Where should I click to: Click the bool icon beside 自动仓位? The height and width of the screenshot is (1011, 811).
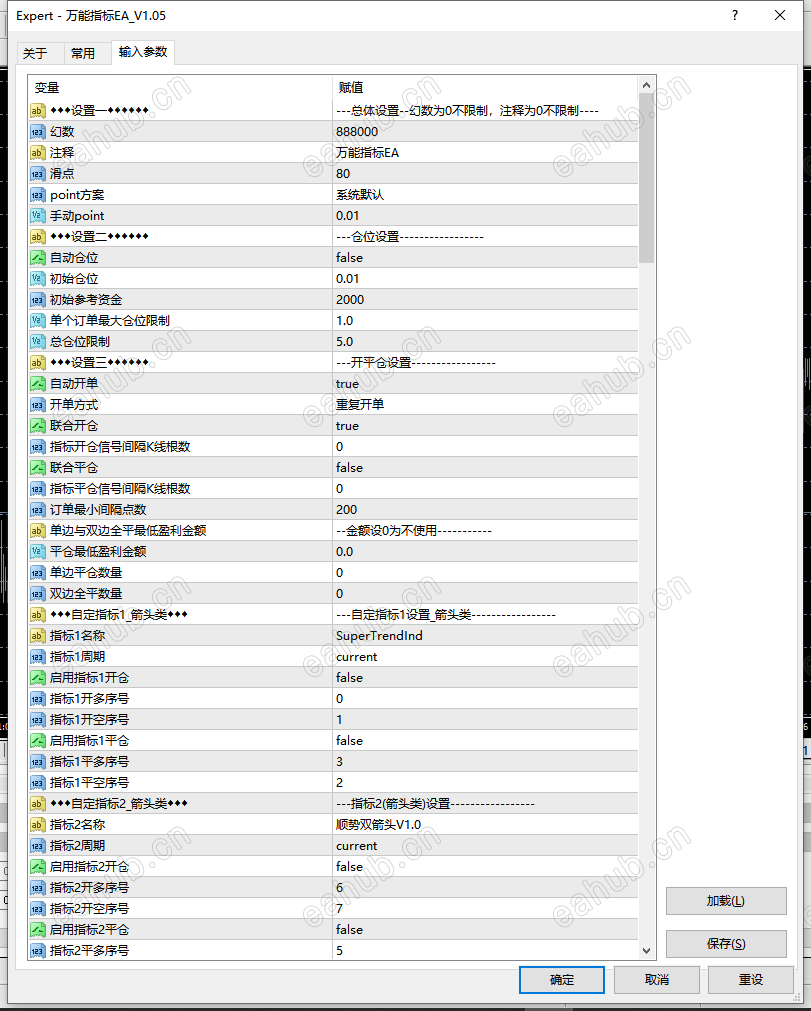[x=37, y=258]
